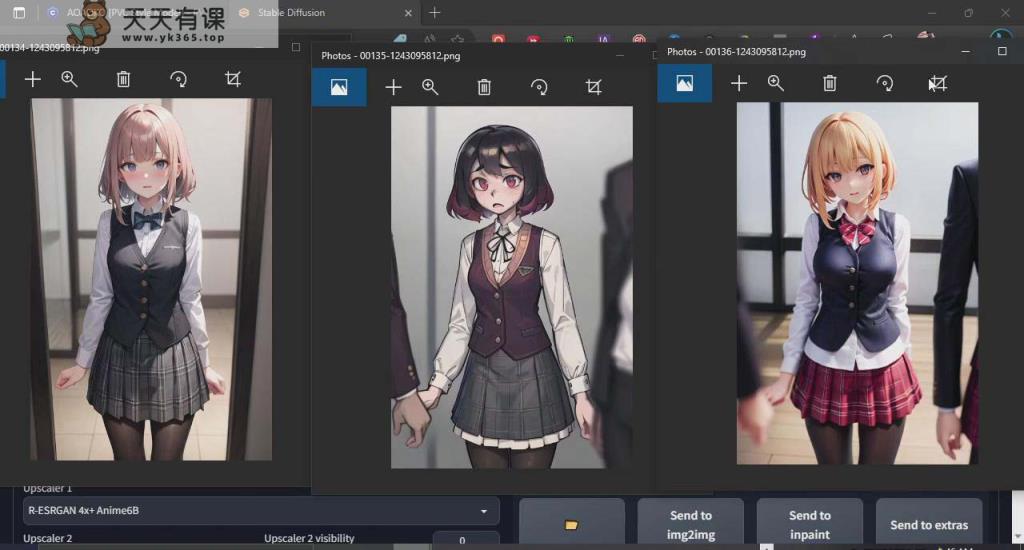Click the 00136-1243095812.png window title
This screenshot has width=1024, height=550.
[x=736, y=52]
